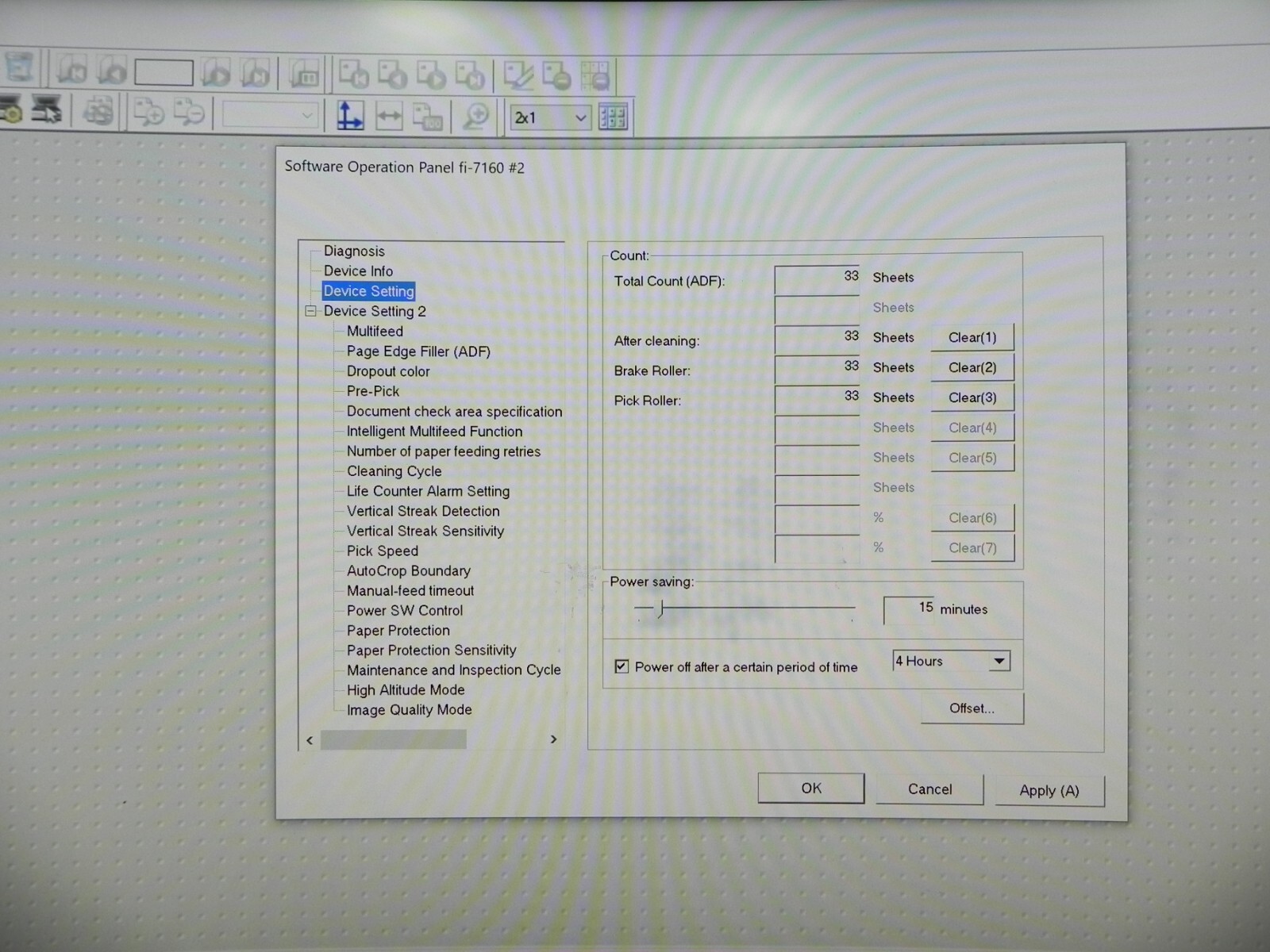Select Intelligent Multifeed Function
Image resolution: width=1270 pixels, height=952 pixels.
[x=434, y=431]
